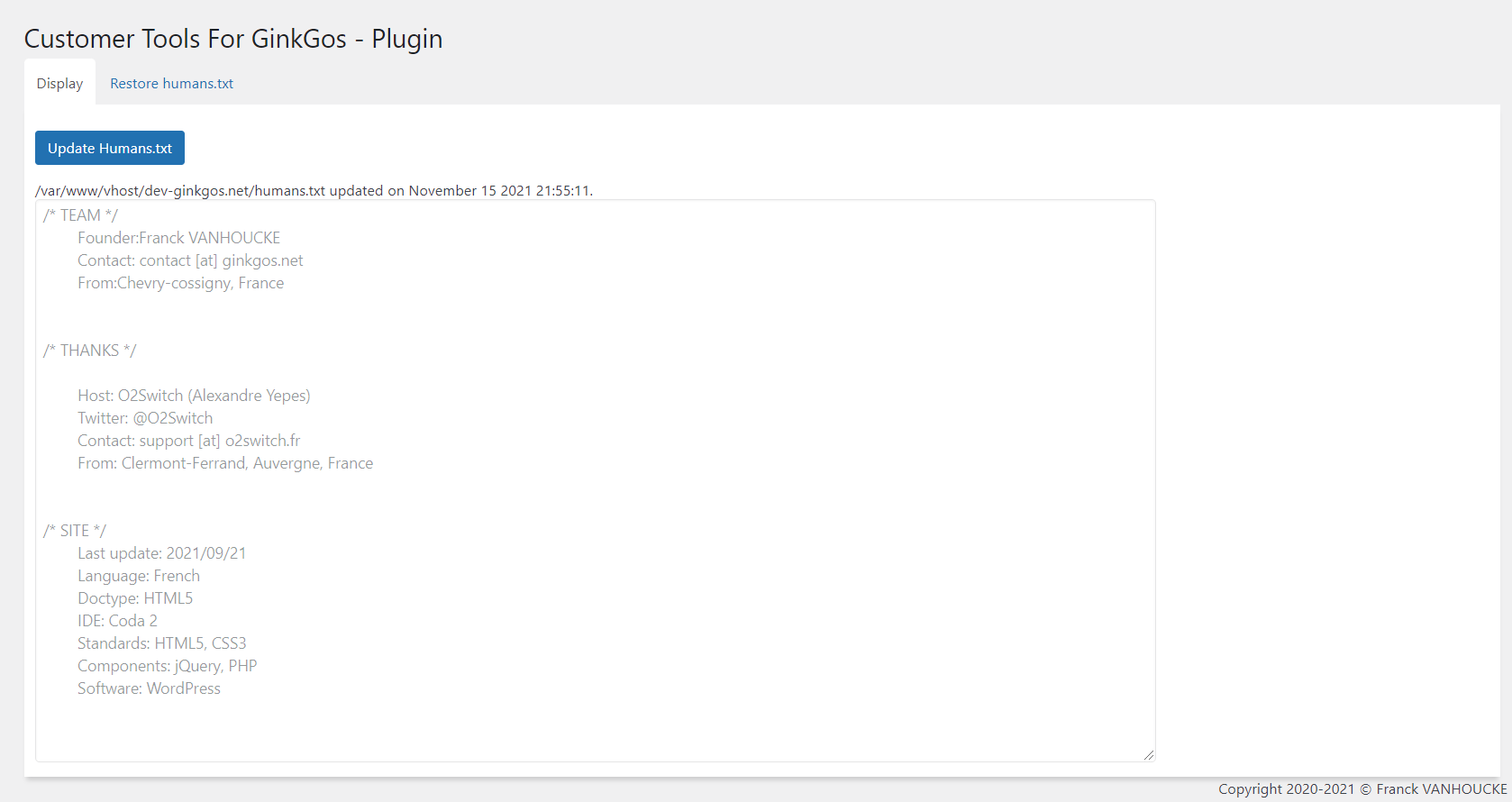Click the SITE comment line
The height and width of the screenshot is (802, 1512).
pyautogui.click(x=75, y=531)
